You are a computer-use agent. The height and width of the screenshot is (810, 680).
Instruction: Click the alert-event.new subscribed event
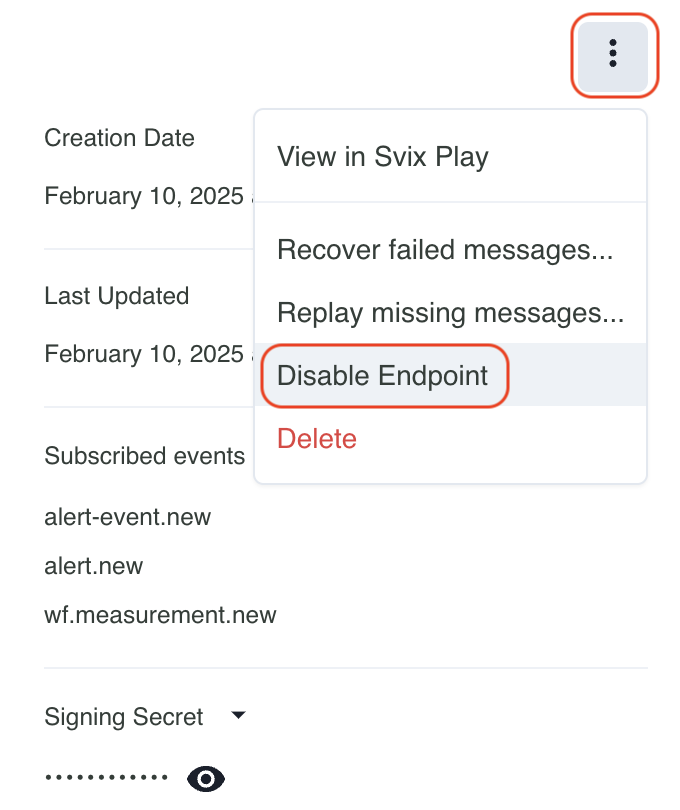128,517
